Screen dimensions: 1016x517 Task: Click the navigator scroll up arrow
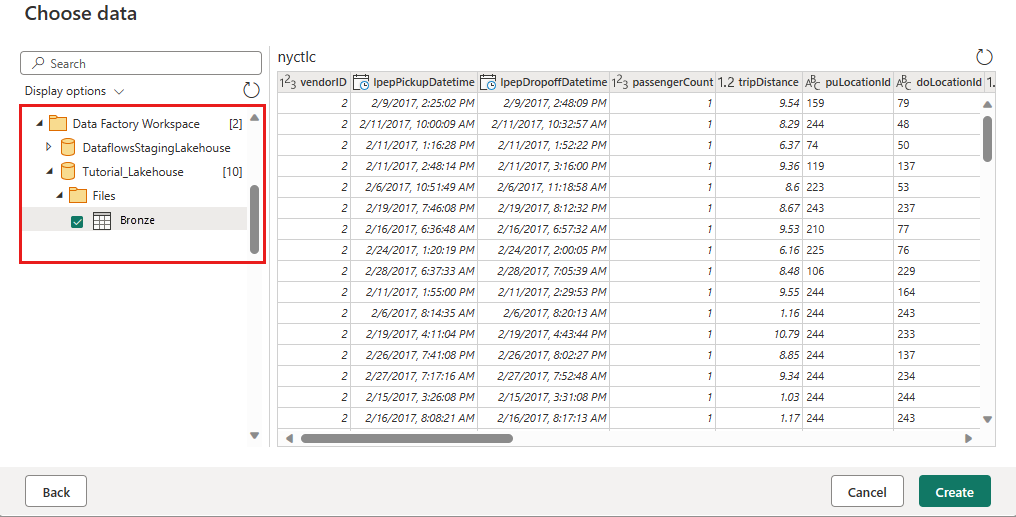point(255,117)
